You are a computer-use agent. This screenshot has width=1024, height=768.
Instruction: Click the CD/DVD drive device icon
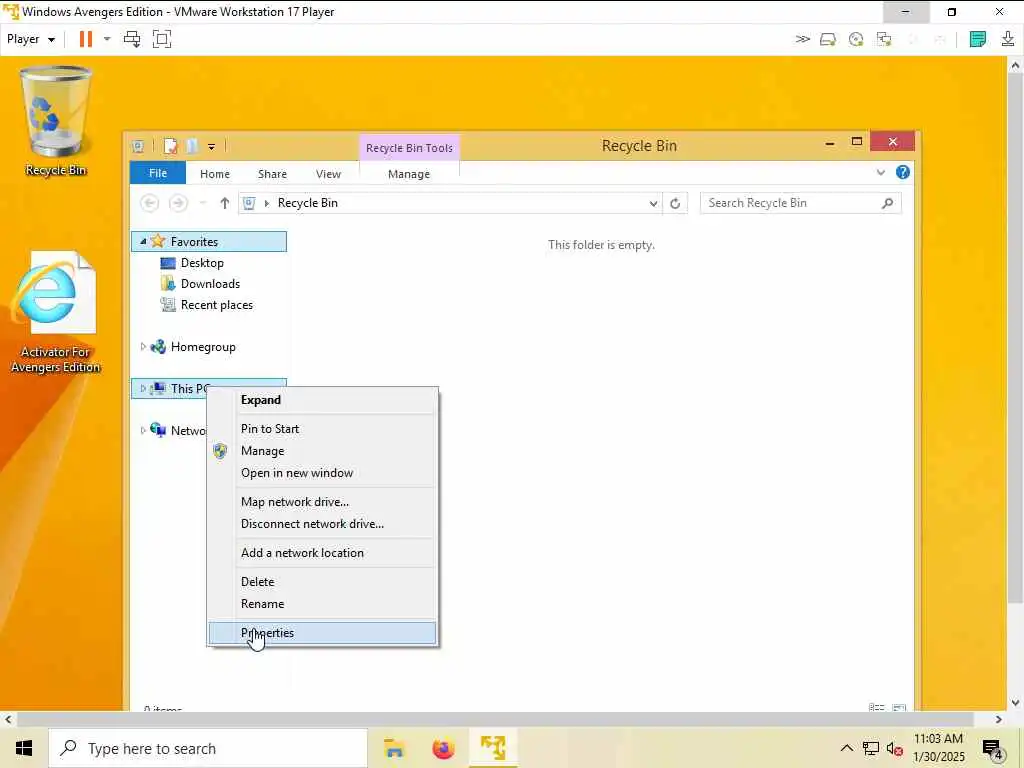tap(856, 39)
